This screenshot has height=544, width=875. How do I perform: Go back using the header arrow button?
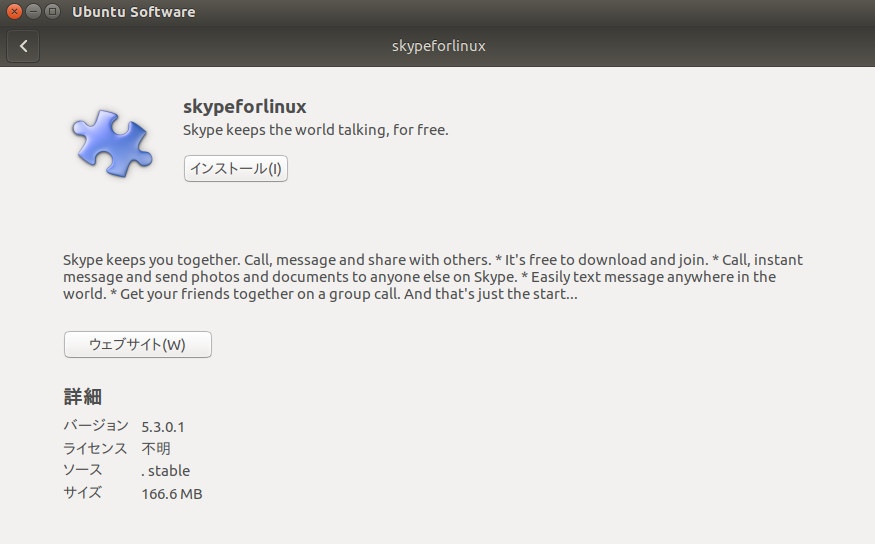[23, 46]
